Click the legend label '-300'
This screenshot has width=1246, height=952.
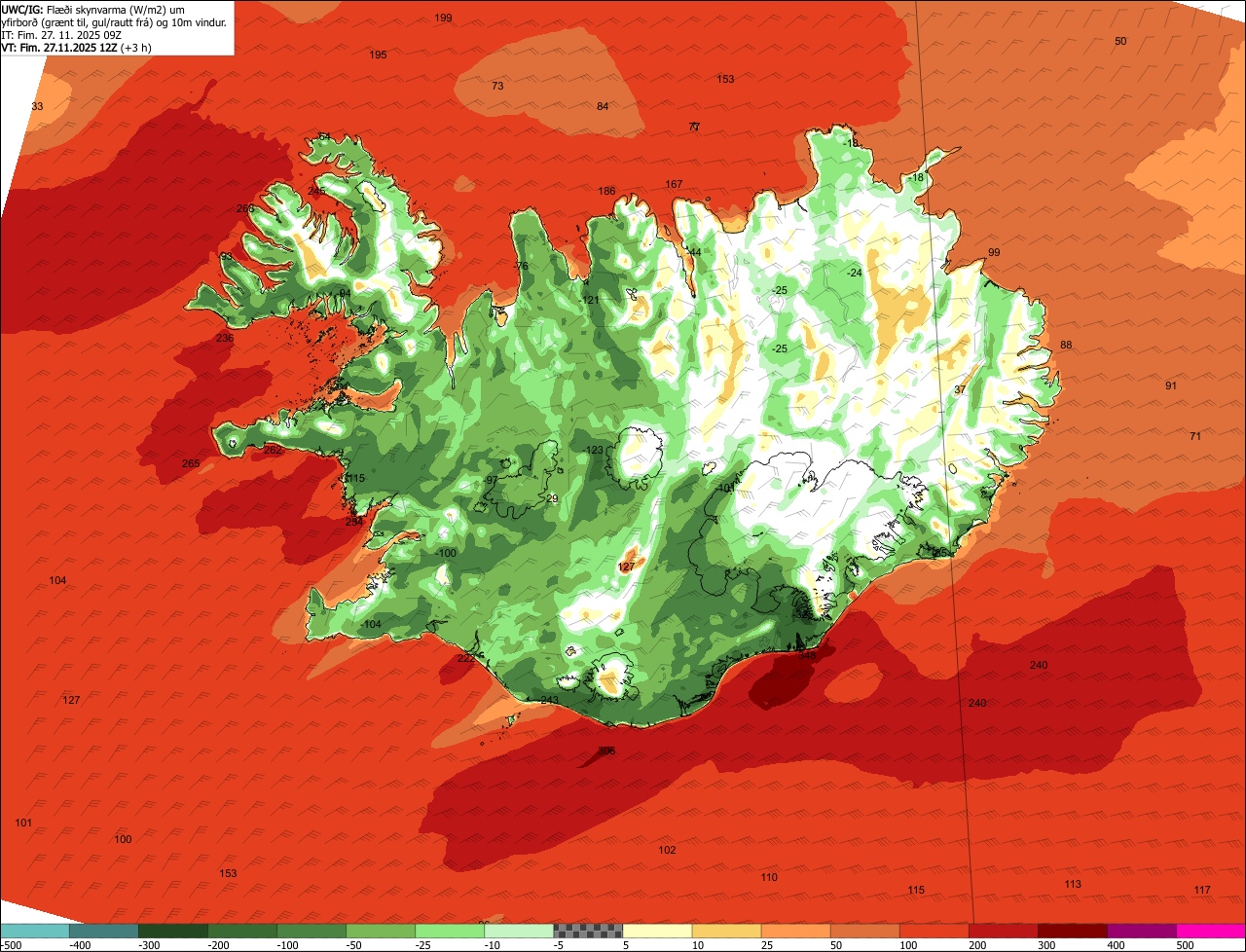(x=149, y=945)
